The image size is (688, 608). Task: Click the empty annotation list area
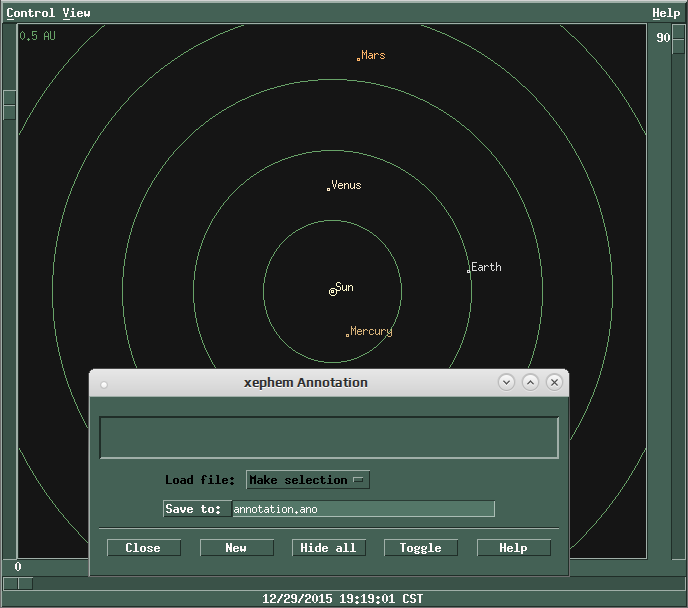pyautogui.click(x=329, y=438)
